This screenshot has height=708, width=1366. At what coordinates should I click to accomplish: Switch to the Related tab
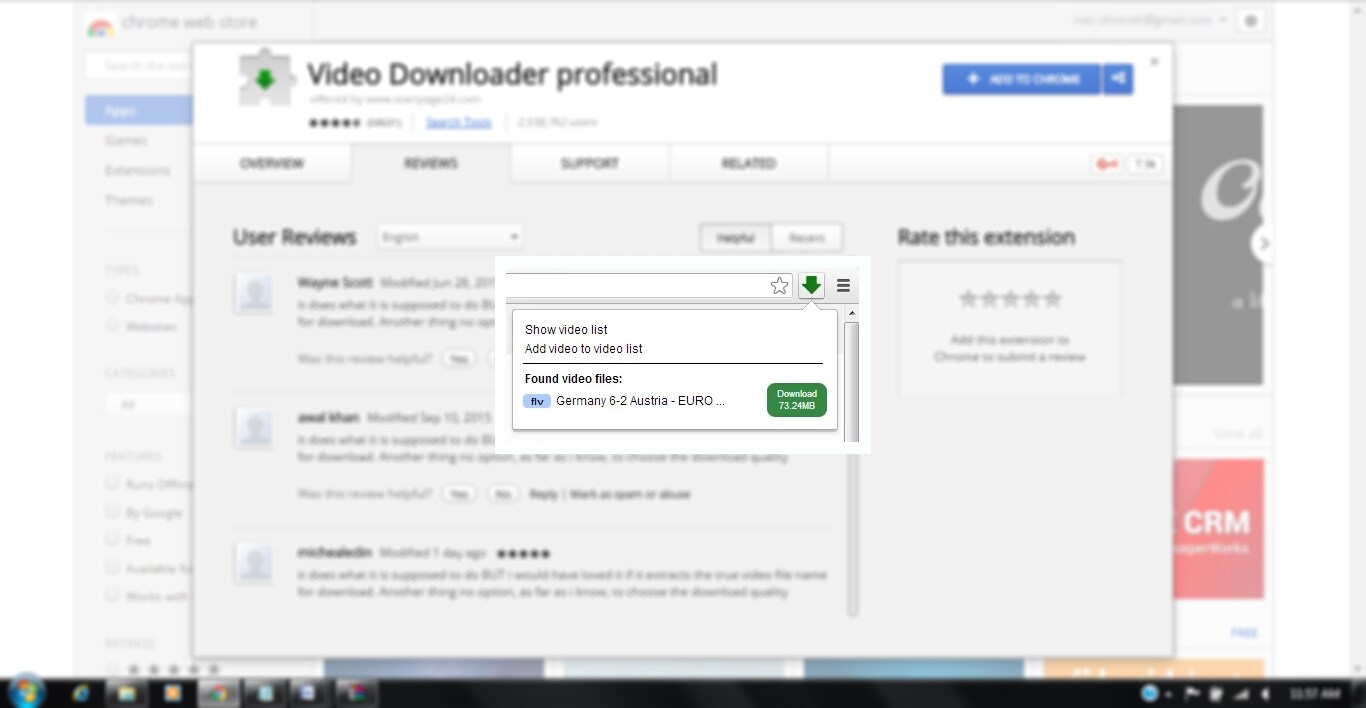tap(749, 163)
